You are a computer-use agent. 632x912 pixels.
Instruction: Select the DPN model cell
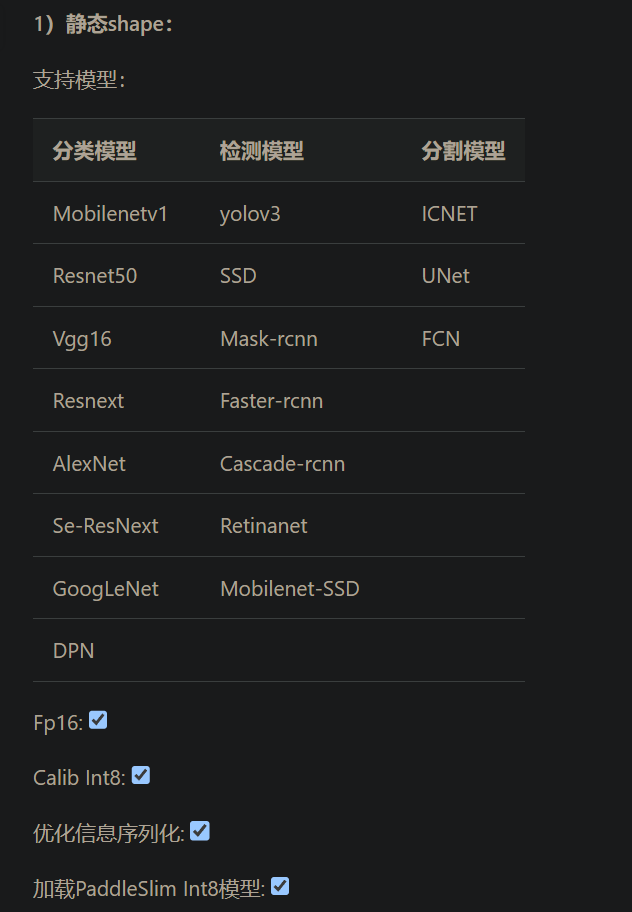tap(73, 650)
